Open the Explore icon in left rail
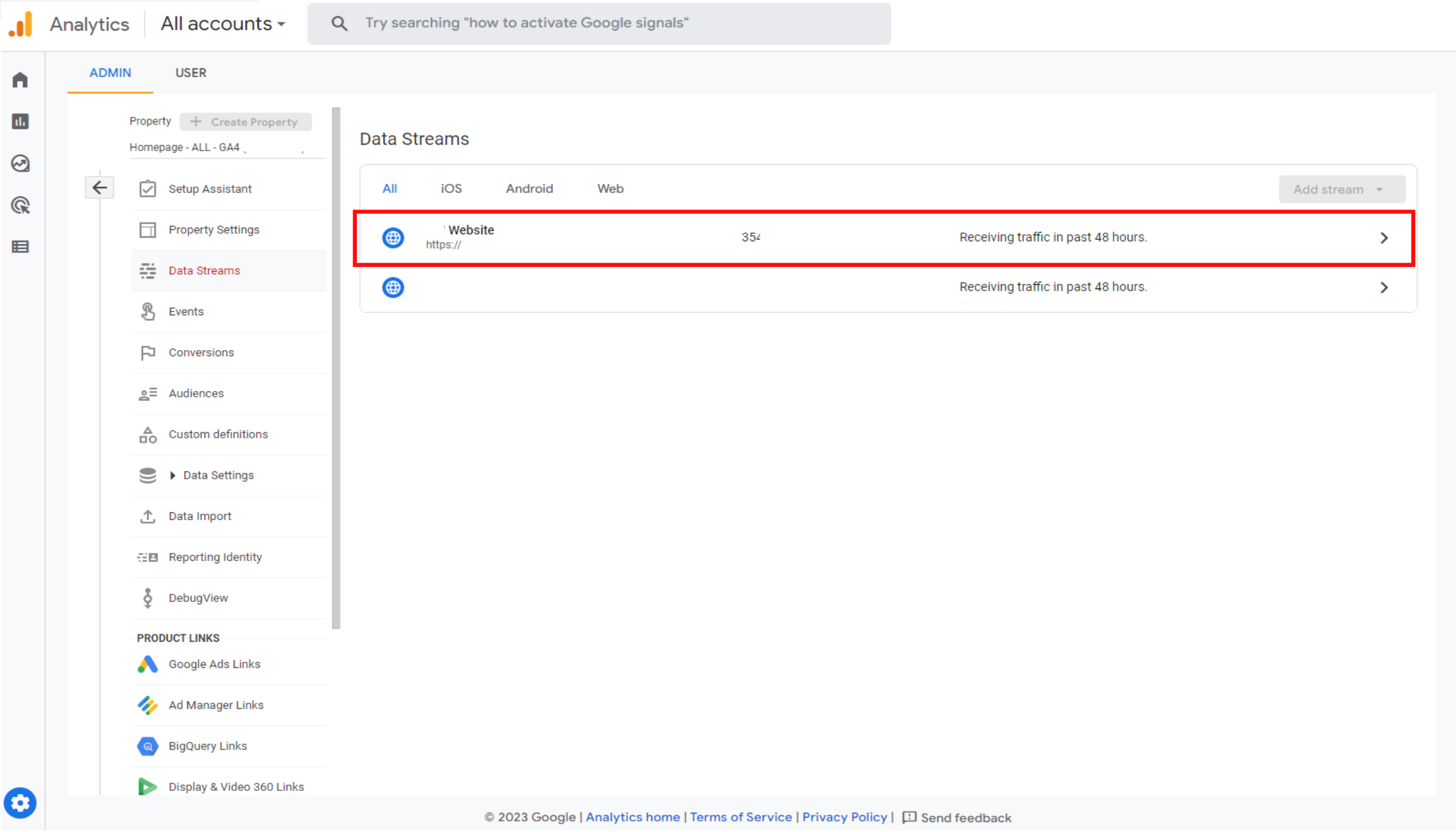Screen dimensions: 1456x832 20,164
